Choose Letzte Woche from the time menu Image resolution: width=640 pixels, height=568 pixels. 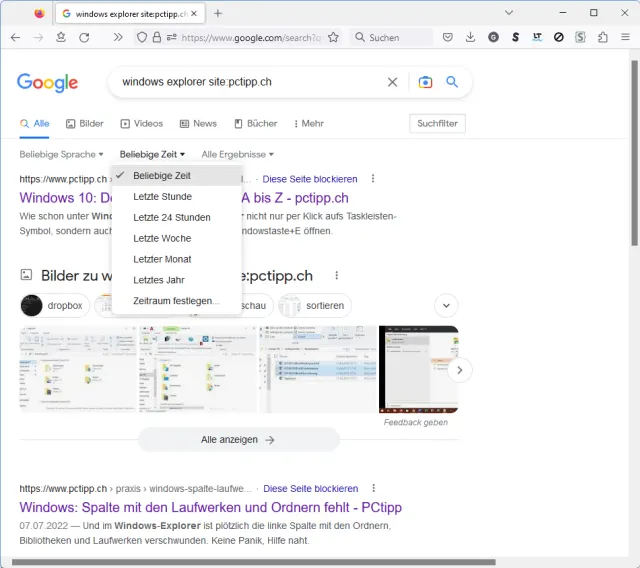tap(177, 238)
